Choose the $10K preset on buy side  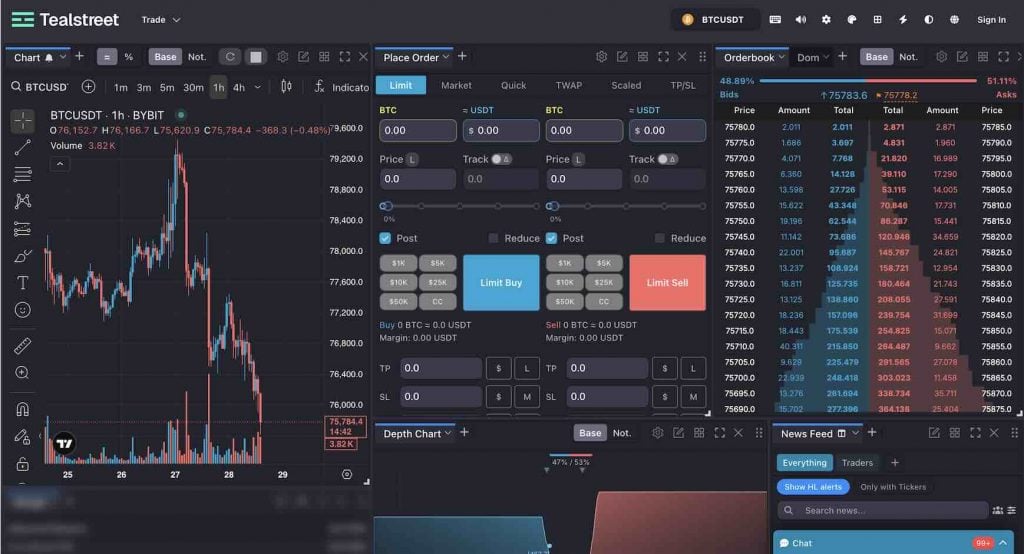pyautogui.click(x=398, y=282)
